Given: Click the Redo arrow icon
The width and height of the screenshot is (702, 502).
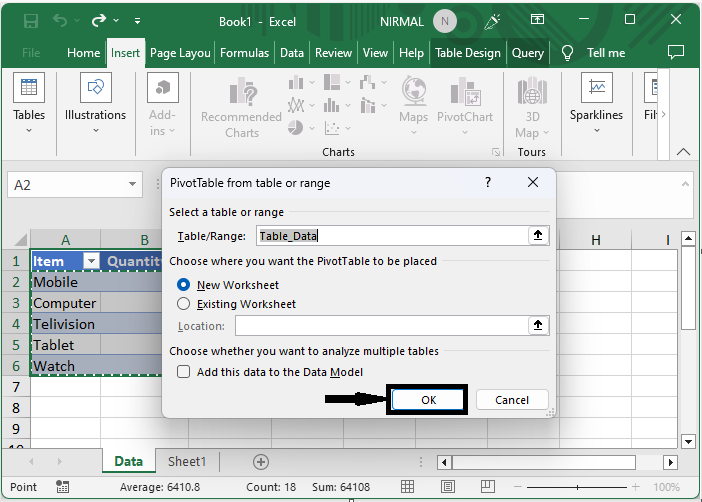Looking at the screenshot, I should tap(99, 21).
